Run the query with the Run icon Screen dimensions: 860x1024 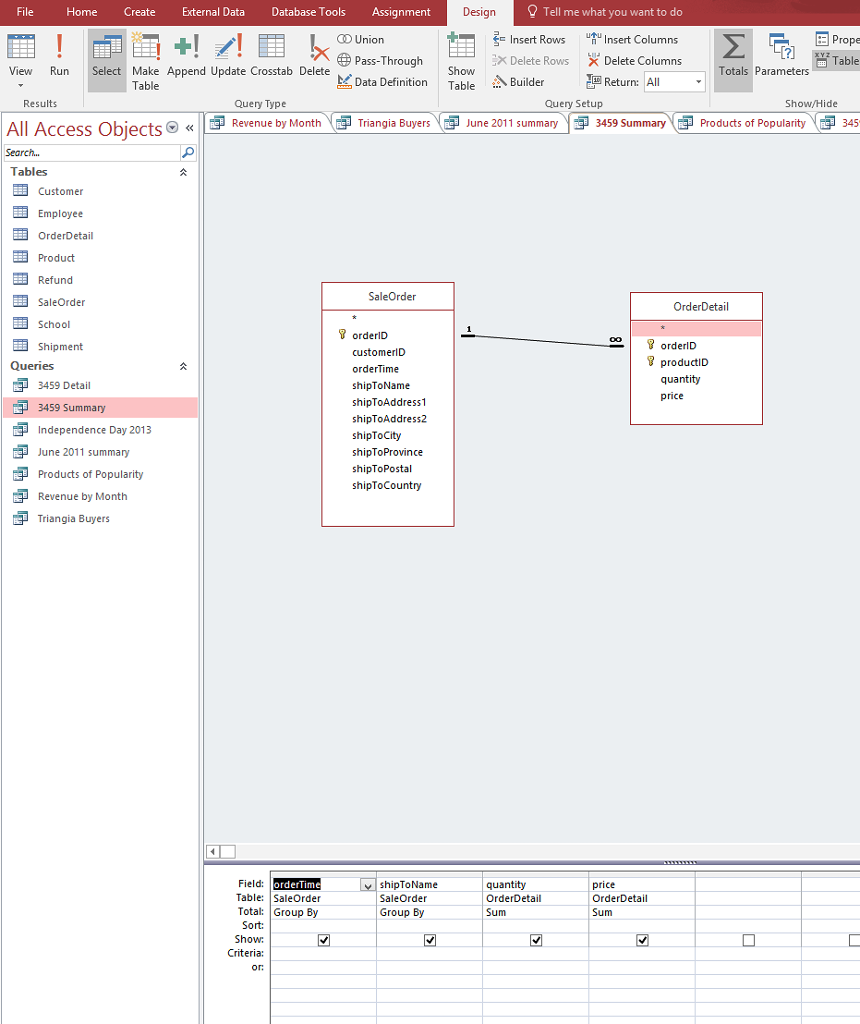59,55
